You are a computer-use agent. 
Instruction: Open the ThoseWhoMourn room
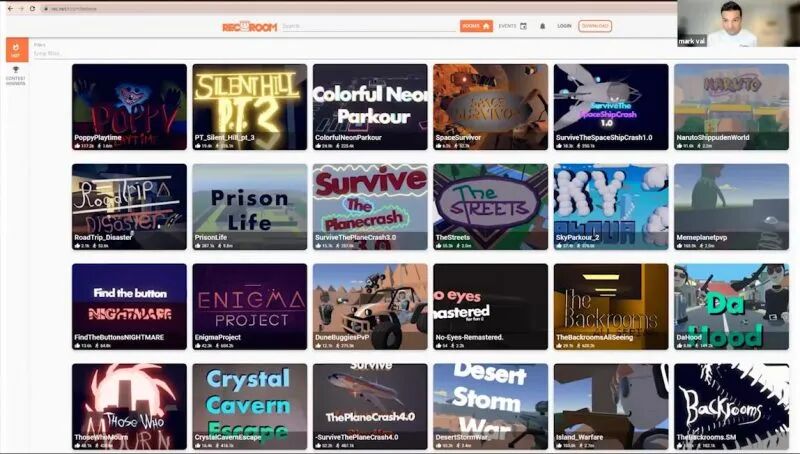(x=129, y=407)
